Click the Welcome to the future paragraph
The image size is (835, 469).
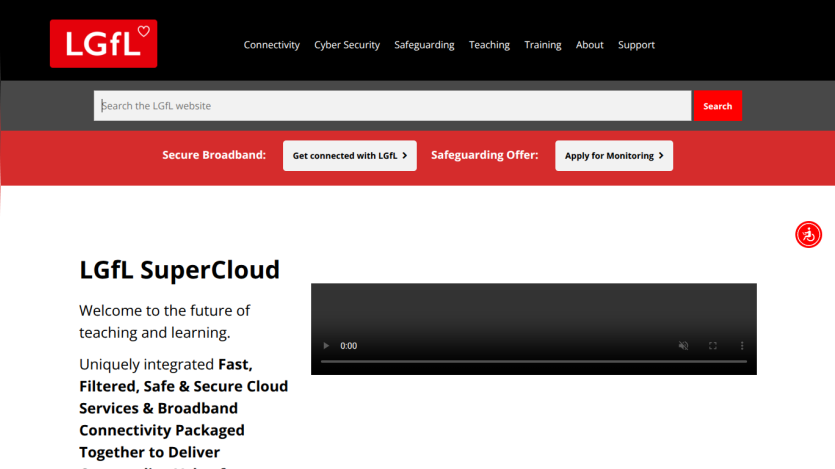165,322
